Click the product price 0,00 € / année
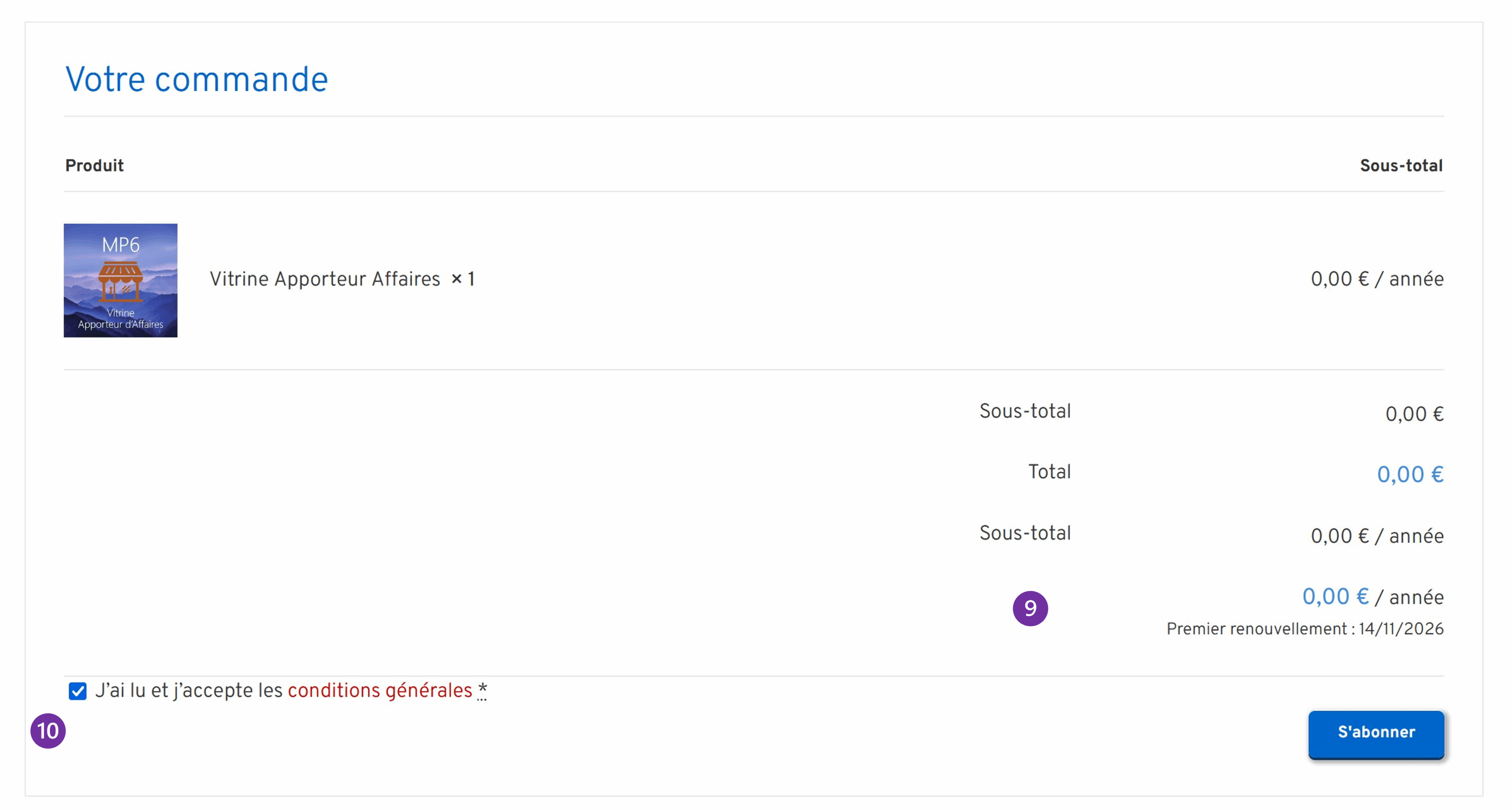 pos(1377,279)
